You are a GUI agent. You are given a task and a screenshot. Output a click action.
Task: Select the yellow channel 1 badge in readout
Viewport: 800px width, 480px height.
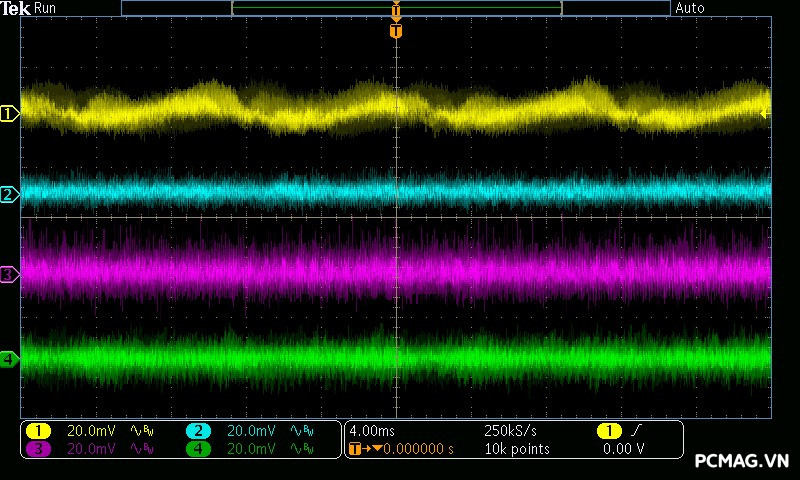click(x=38, y=431)
